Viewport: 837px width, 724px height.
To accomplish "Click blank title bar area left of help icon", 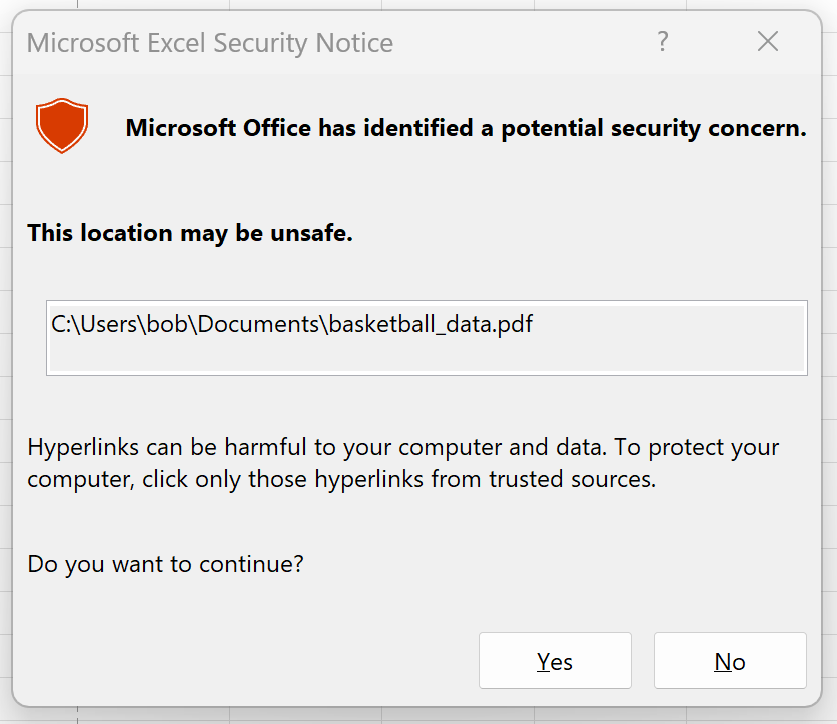I will click(523, 42).
